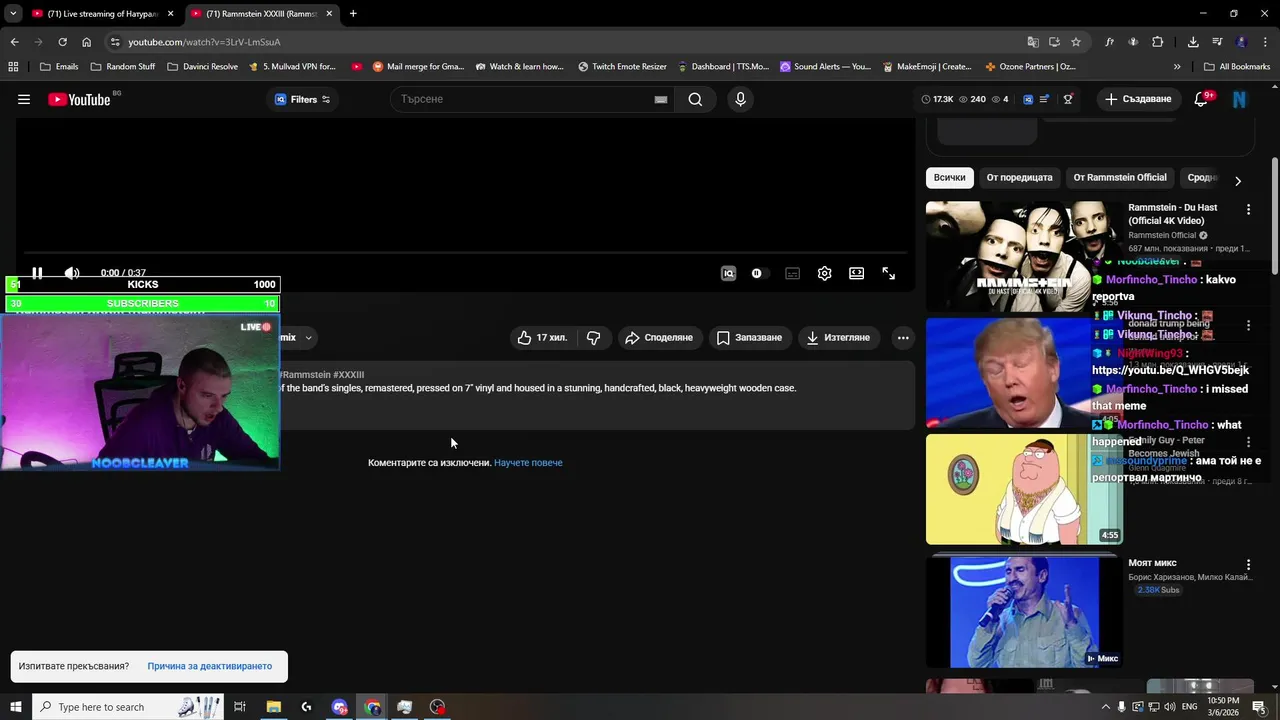This screenshot has height=720, width=1280.
Task: Bookmark this page with star
Action: point(1076,42)
